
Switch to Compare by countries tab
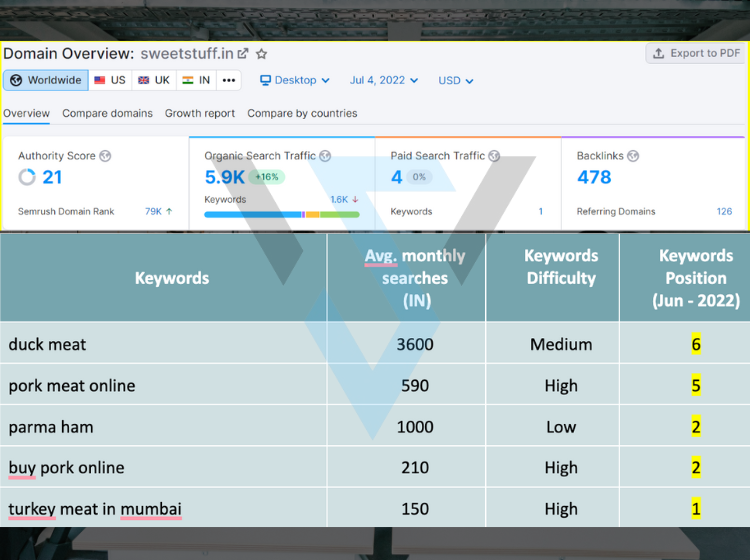[x=302, y=113]
